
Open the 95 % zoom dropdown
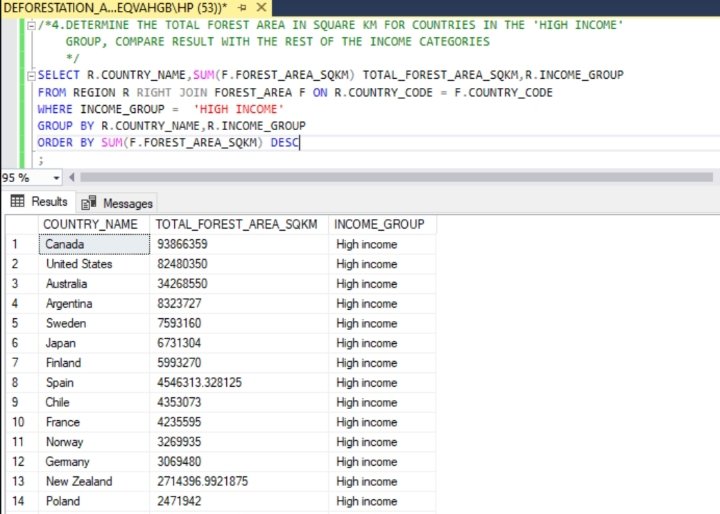pos(56,178)
